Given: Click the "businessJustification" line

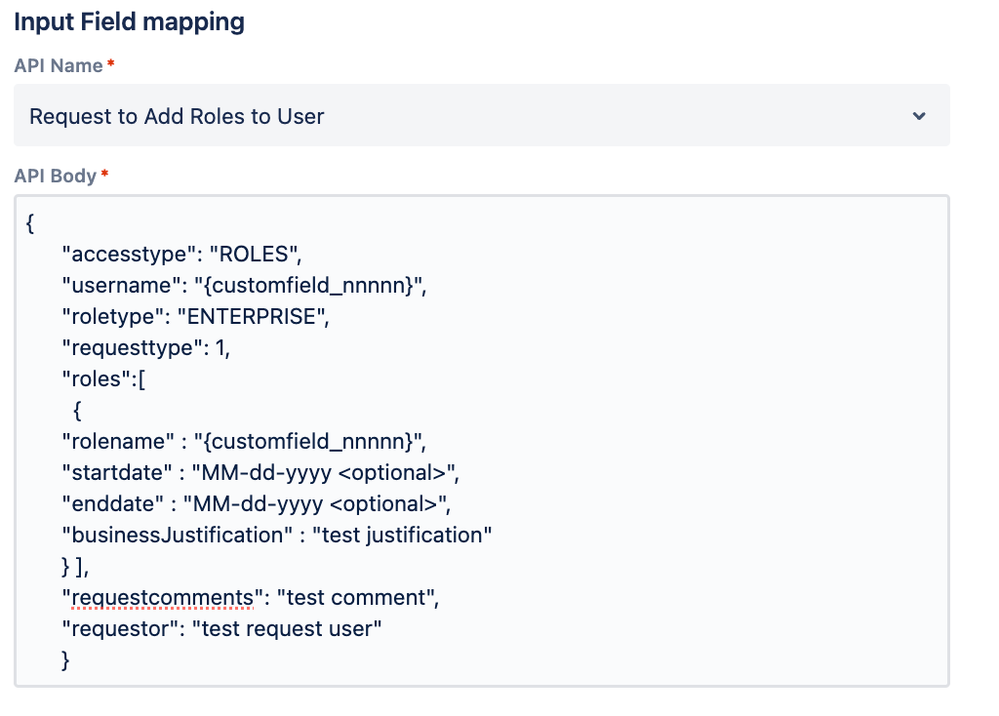Looking at the screenshot, I should tap(277, 535).
